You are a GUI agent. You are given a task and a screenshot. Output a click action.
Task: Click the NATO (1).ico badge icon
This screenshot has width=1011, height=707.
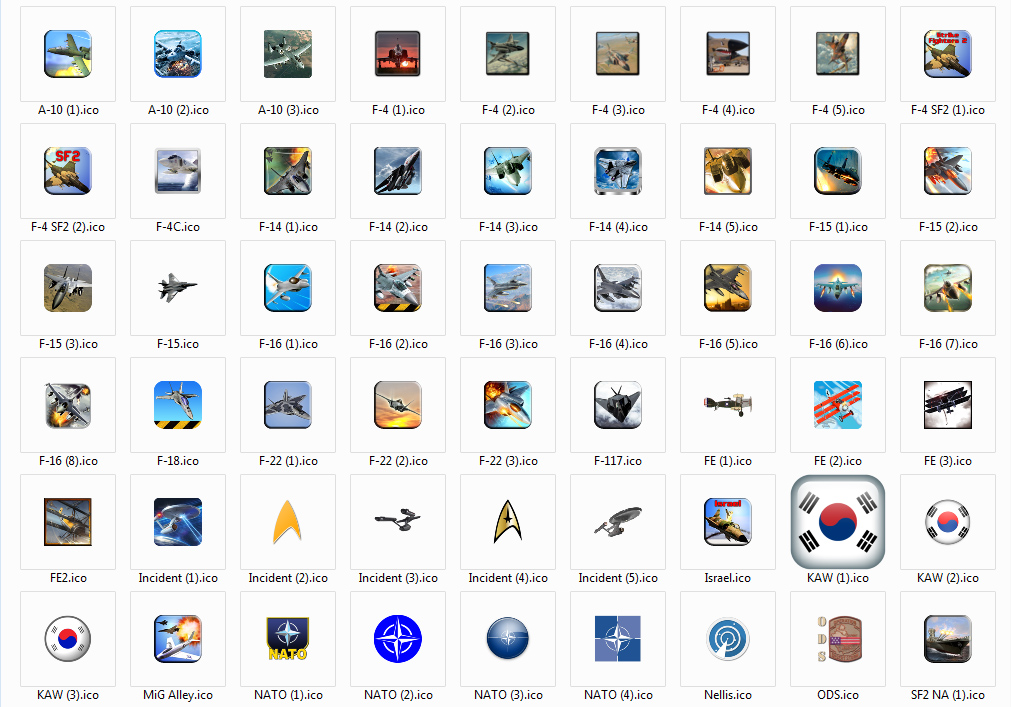288,639
